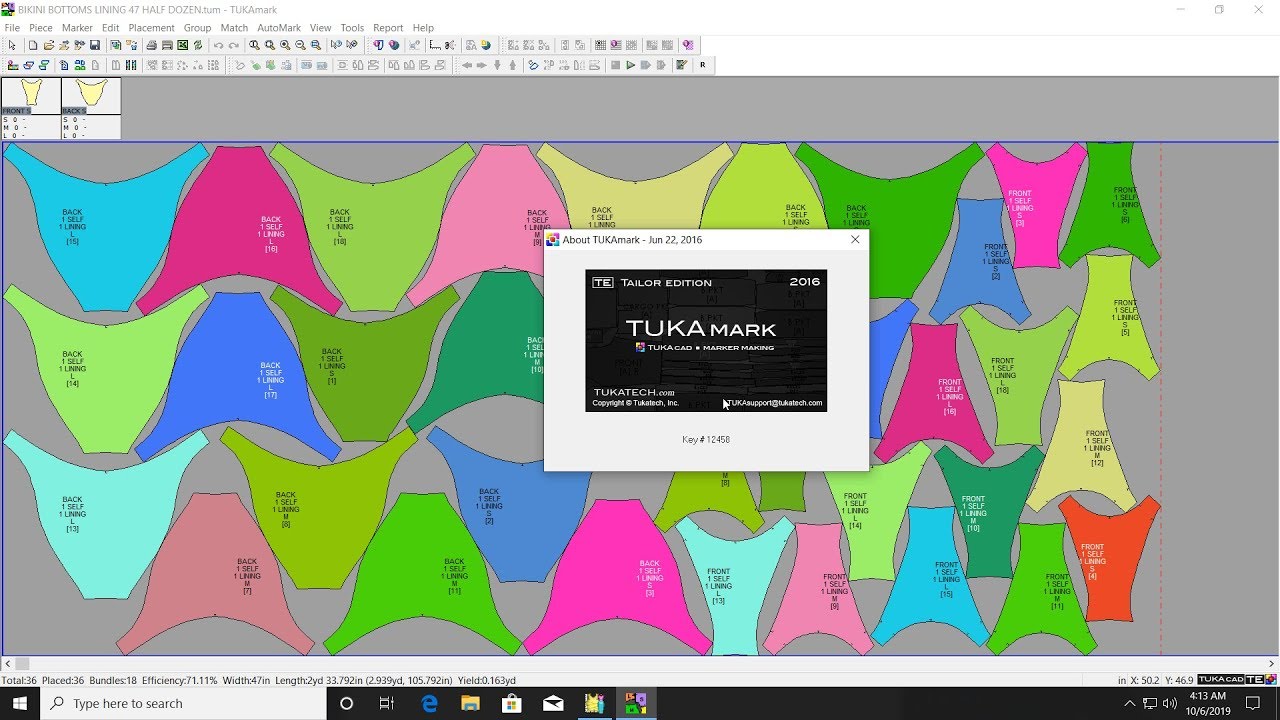The height and width of the screenshot is (720, 1280).
Task: Open the AutoMark menu
Action: click(x=279, y=28)
